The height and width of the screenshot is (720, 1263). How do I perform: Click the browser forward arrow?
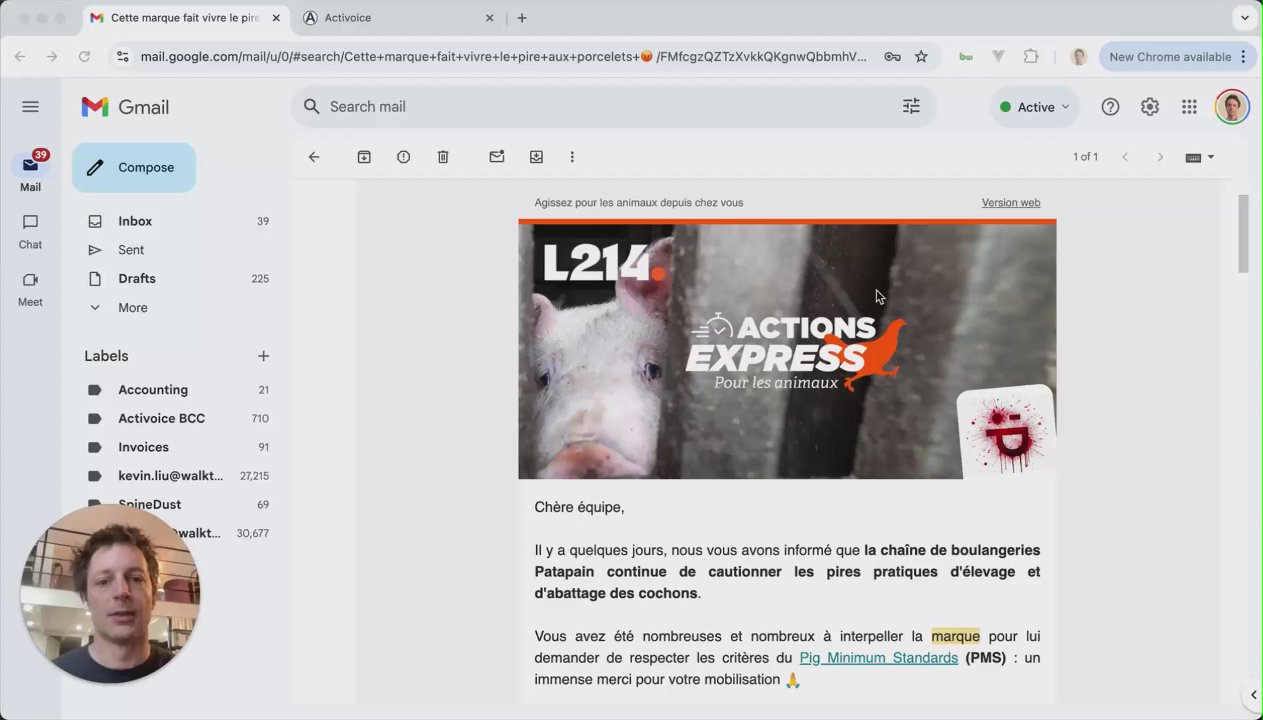[x=52, y=57]
